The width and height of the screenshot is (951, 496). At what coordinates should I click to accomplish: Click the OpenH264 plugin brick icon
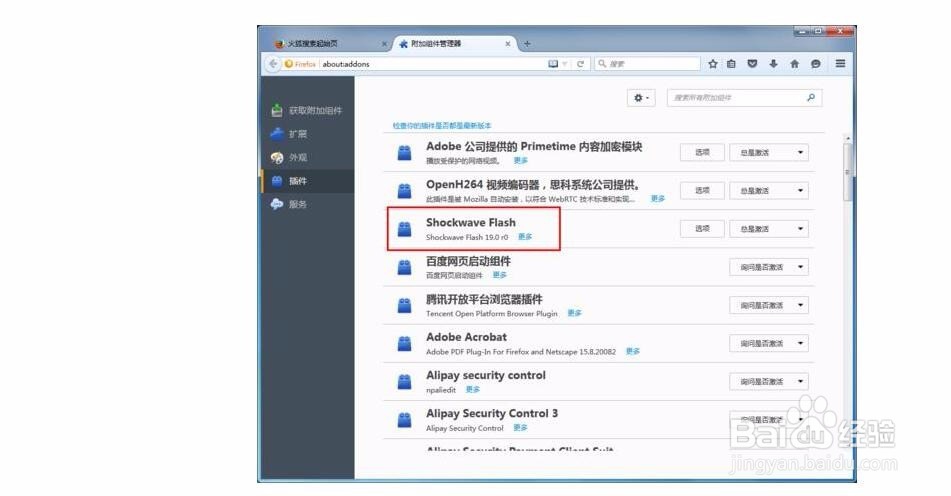pyautogui.click(x=405, y=190)
